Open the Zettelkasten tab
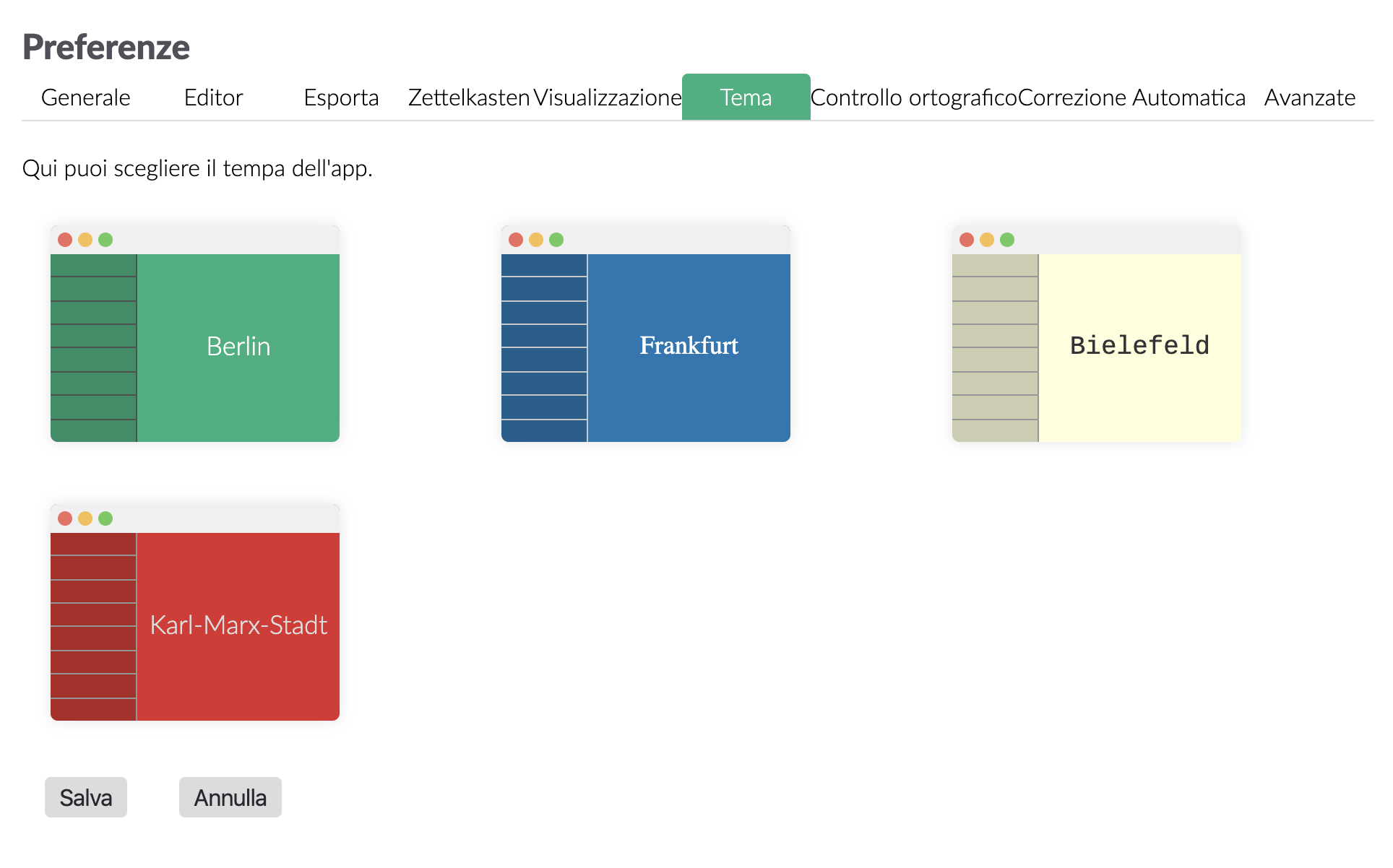This screenshot has height=868, width=1393. click(469, 97)
